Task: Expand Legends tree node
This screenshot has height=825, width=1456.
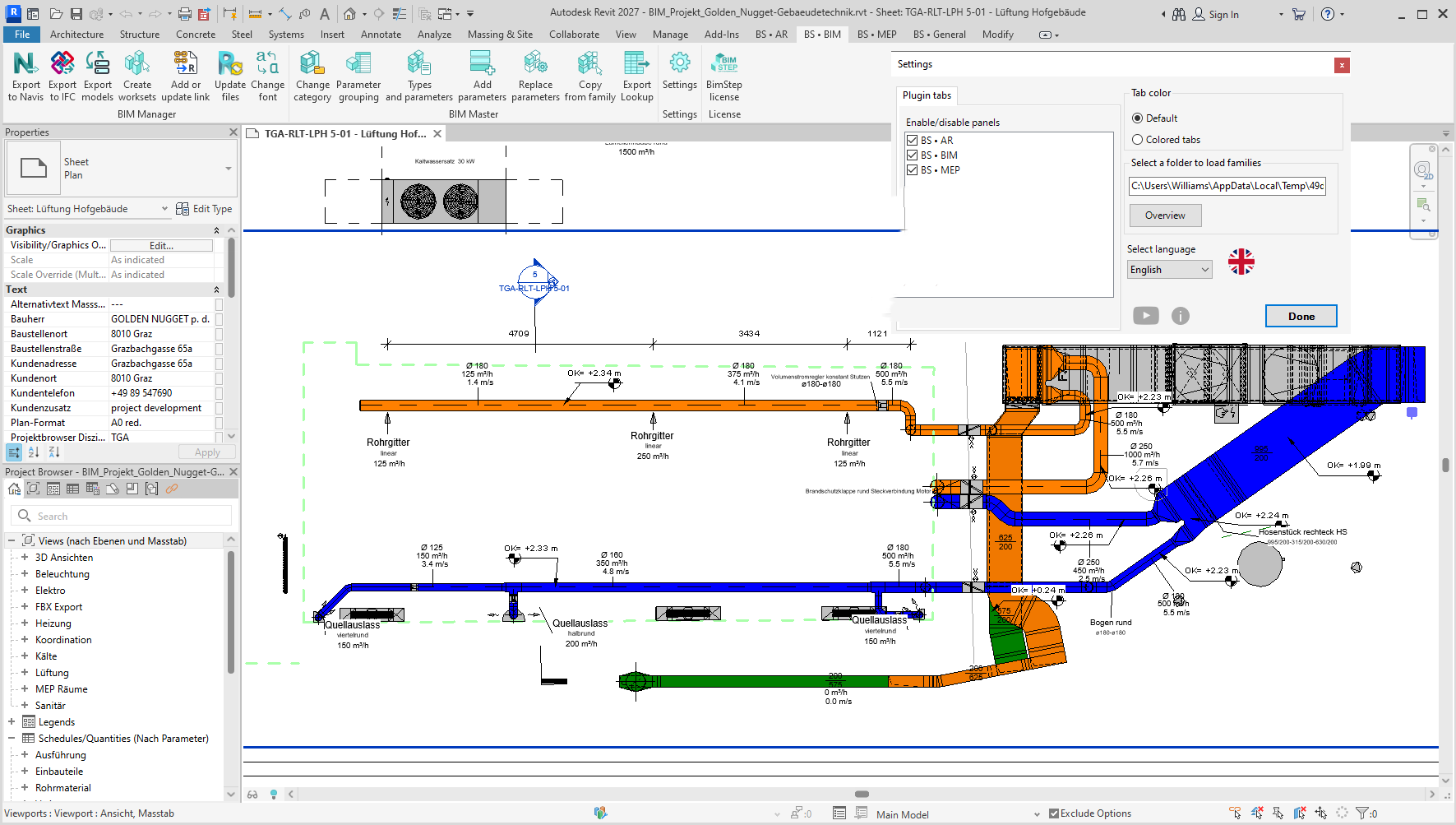Action: (12, 722)
